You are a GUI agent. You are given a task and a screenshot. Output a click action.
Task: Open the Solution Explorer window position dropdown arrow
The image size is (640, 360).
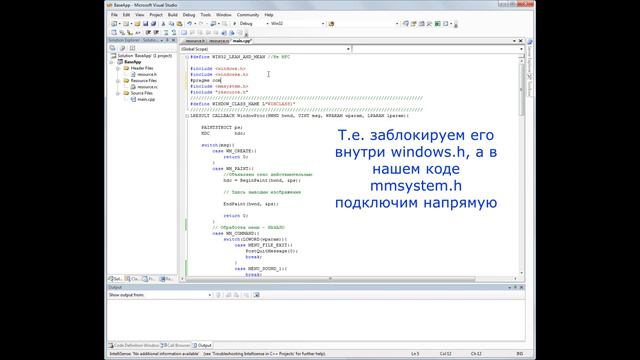tap(162, 40)
